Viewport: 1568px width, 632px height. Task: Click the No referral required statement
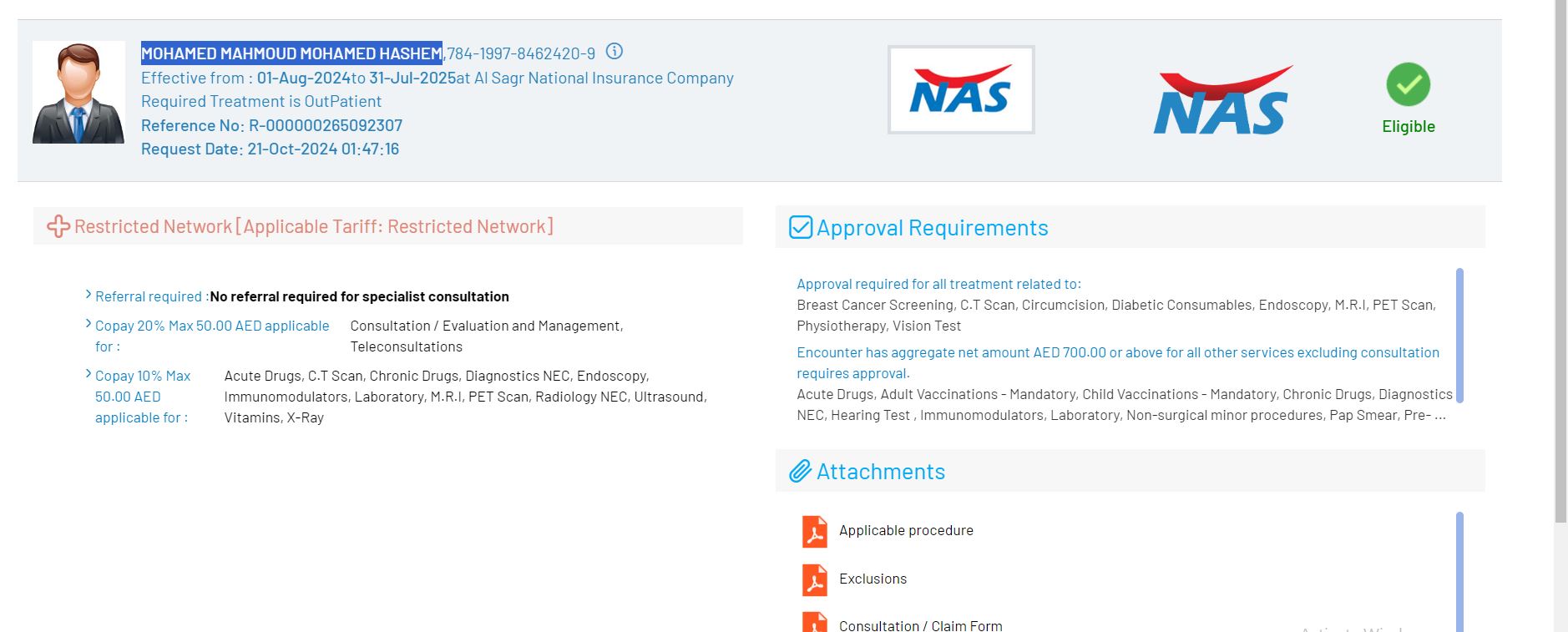click(360, 296)
